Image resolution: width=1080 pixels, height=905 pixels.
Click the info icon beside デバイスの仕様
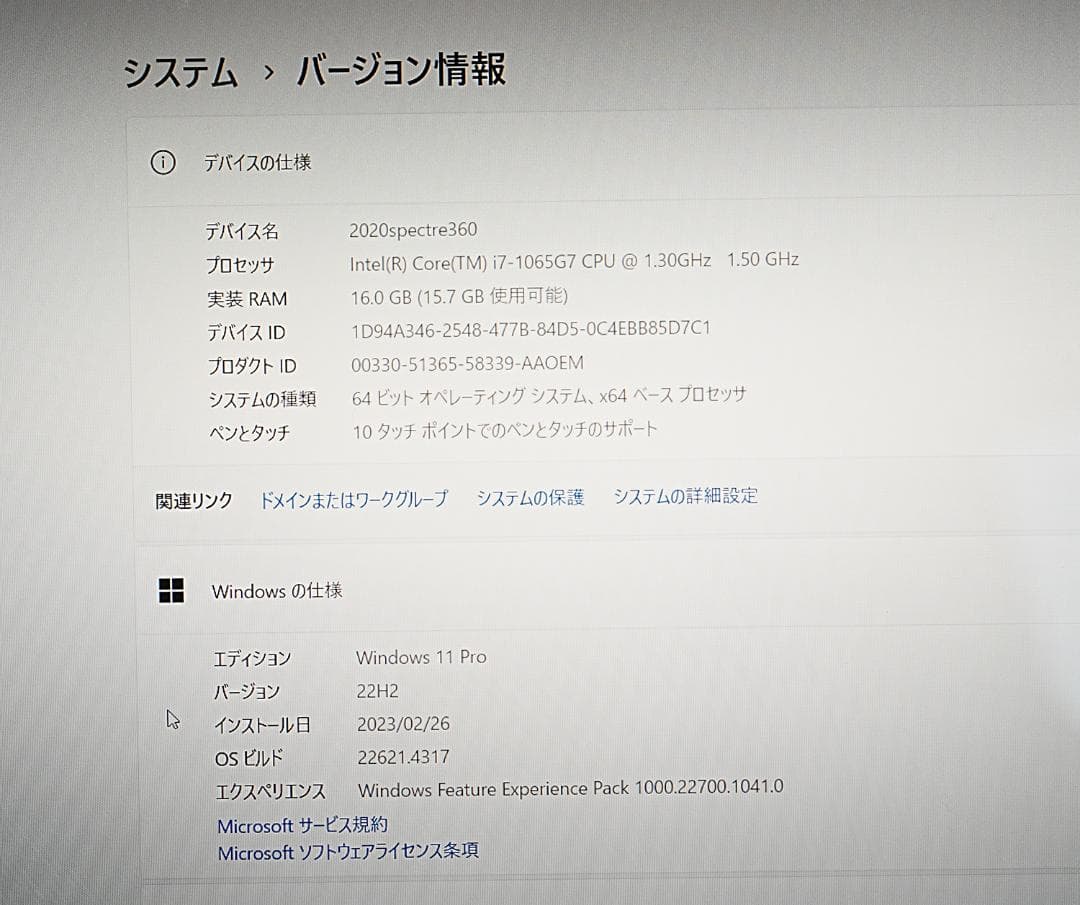coord(163,163)
